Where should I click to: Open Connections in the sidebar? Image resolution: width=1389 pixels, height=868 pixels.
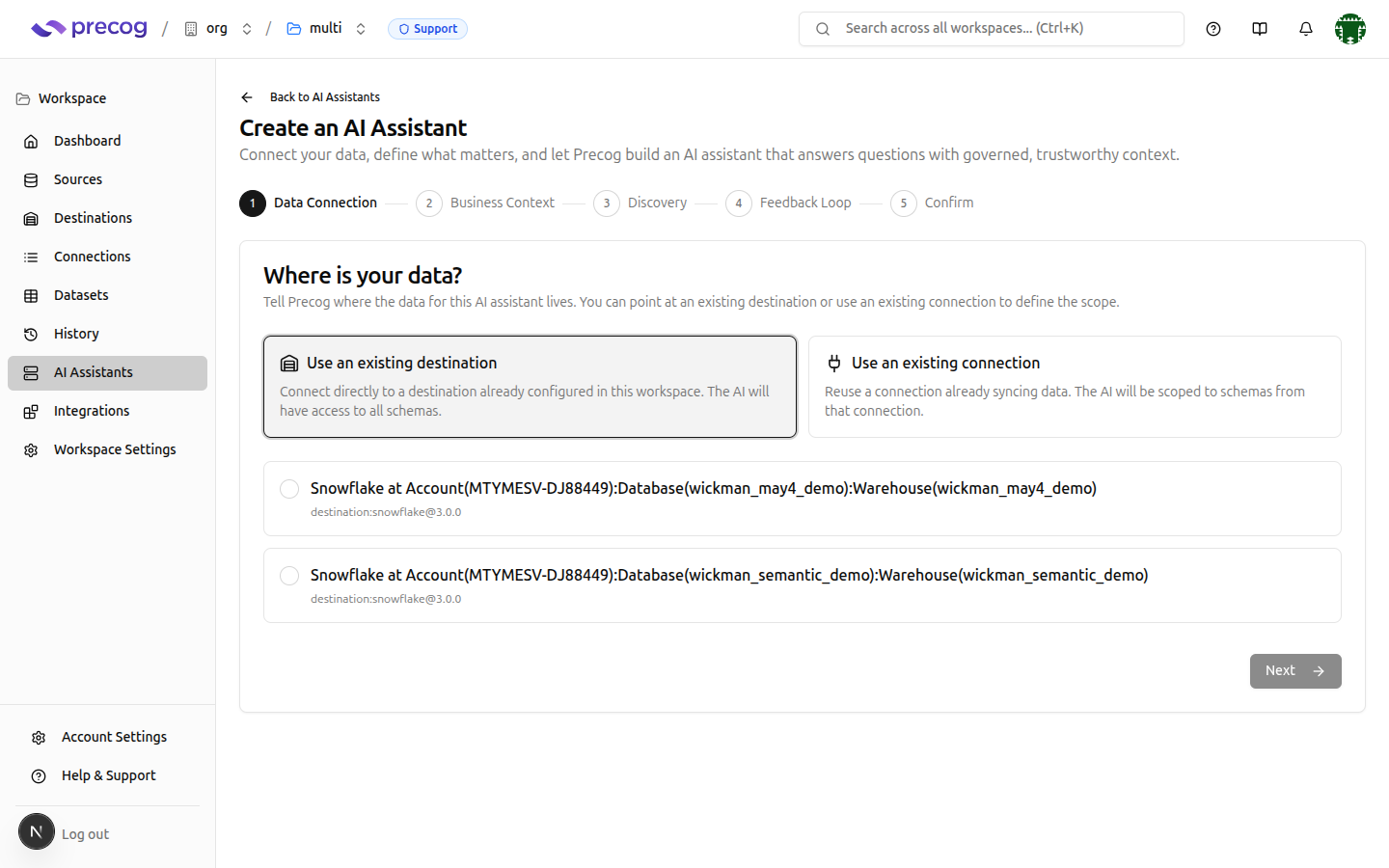pyautogui.click(x=107, y=257)
